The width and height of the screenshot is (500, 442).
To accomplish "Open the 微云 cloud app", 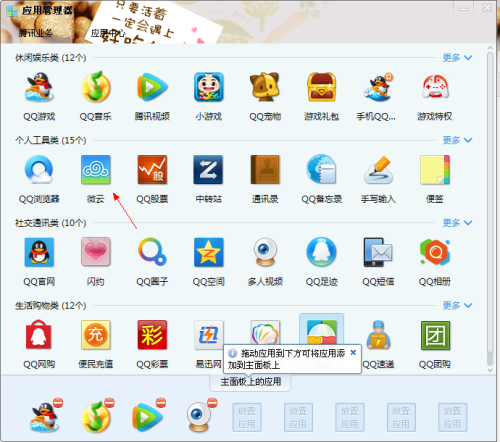I will 96,170.
